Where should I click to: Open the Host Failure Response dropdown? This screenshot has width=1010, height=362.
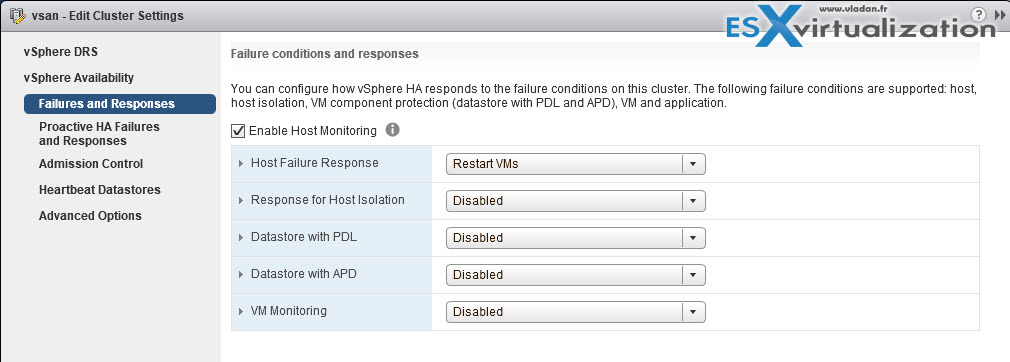576,164
